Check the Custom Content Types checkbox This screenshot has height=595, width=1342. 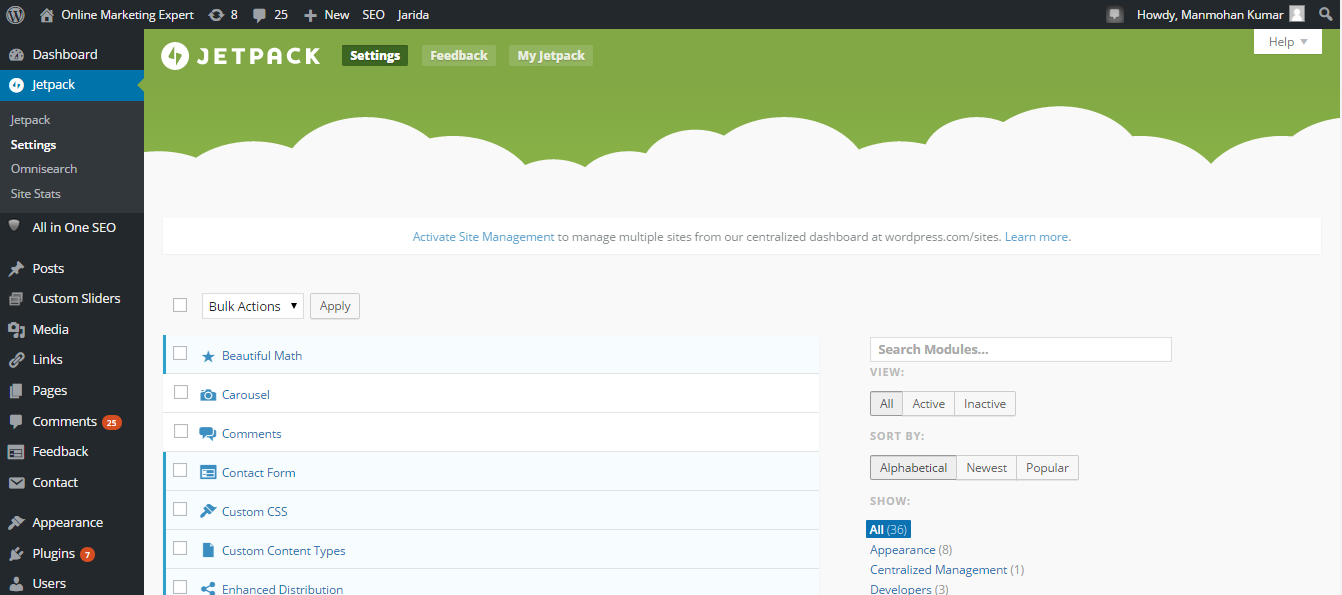click(x=180, y=547)
